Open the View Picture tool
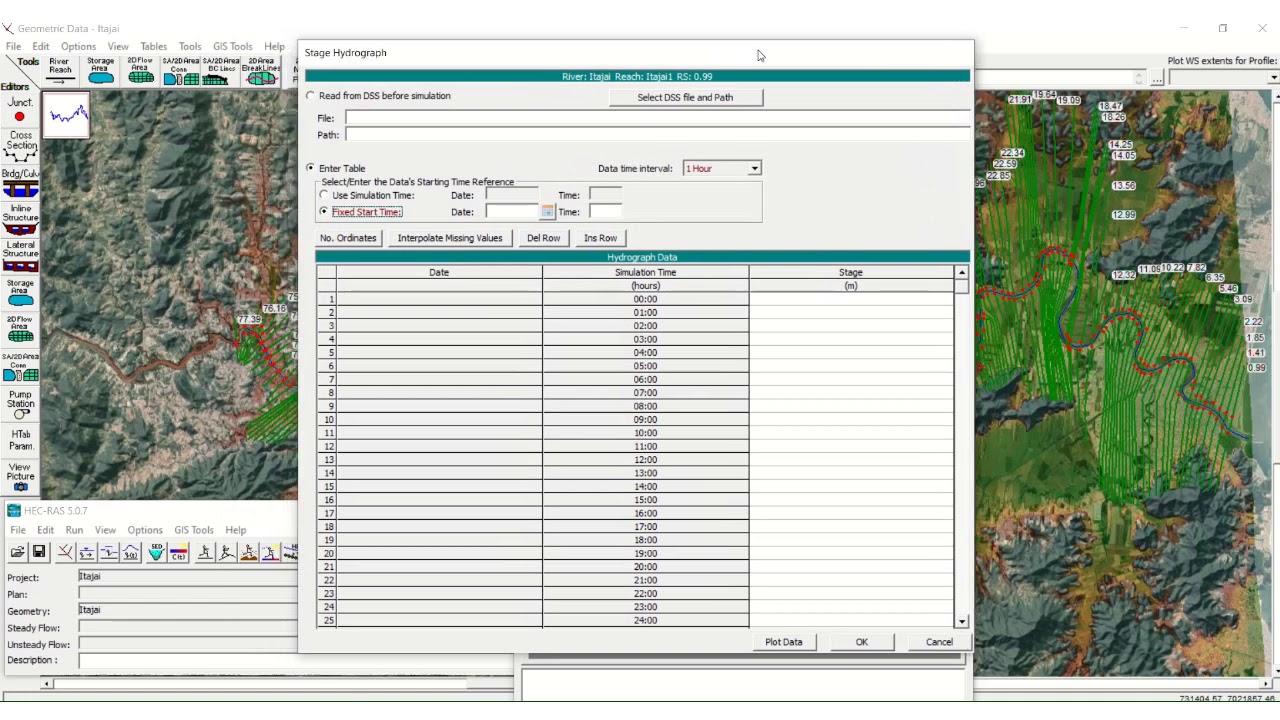 (20, 477)
